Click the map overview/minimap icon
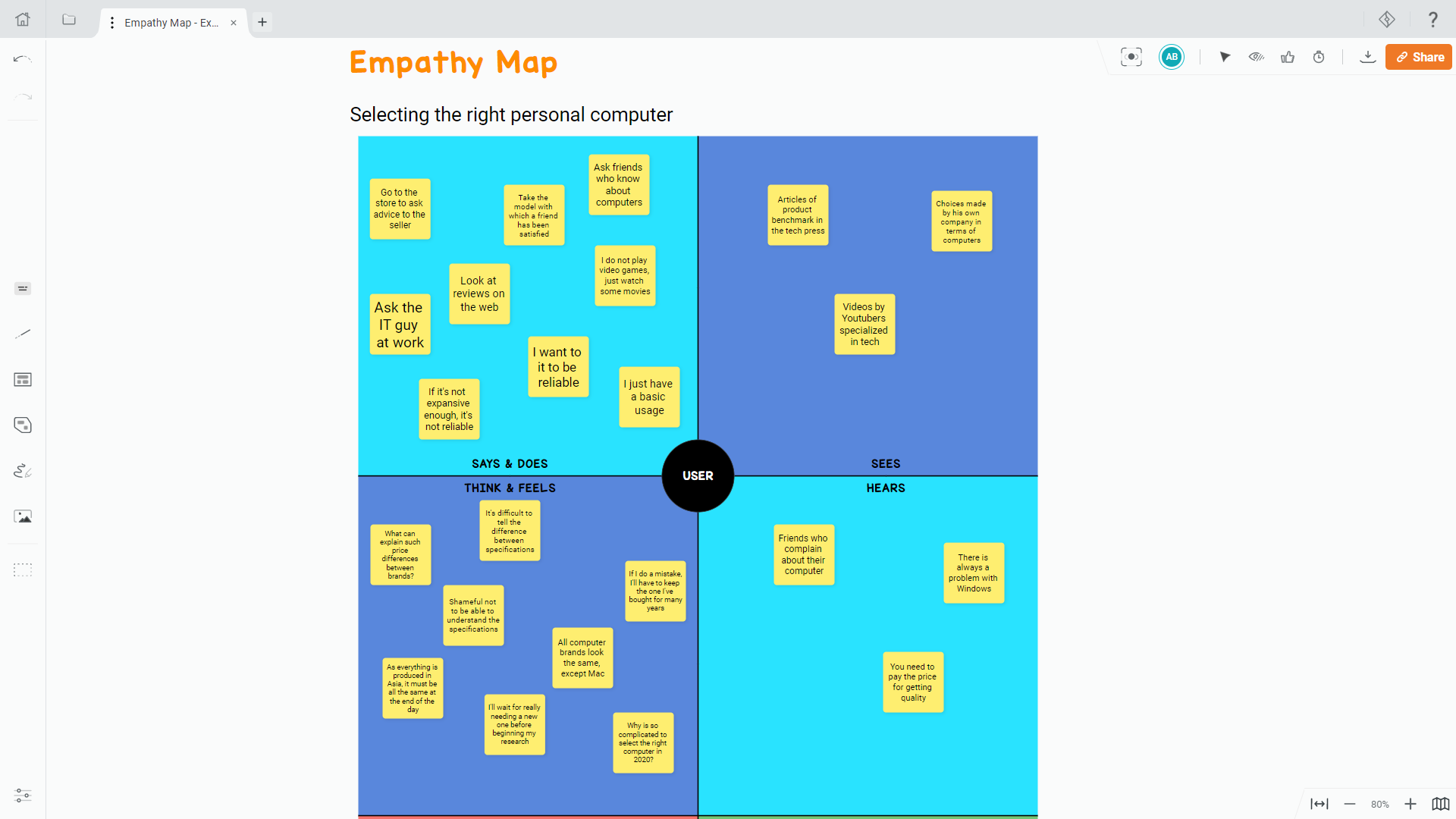The image size is (1456, 819). pos(1441,804)
